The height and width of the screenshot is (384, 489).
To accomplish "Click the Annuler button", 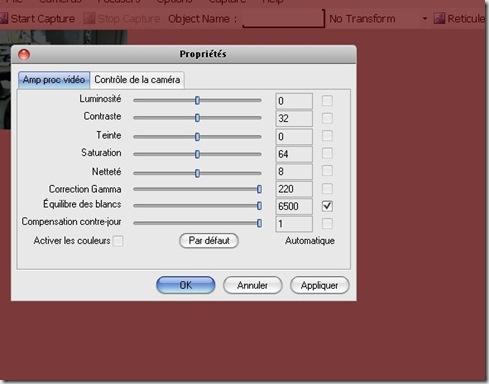I will point(252,285).
